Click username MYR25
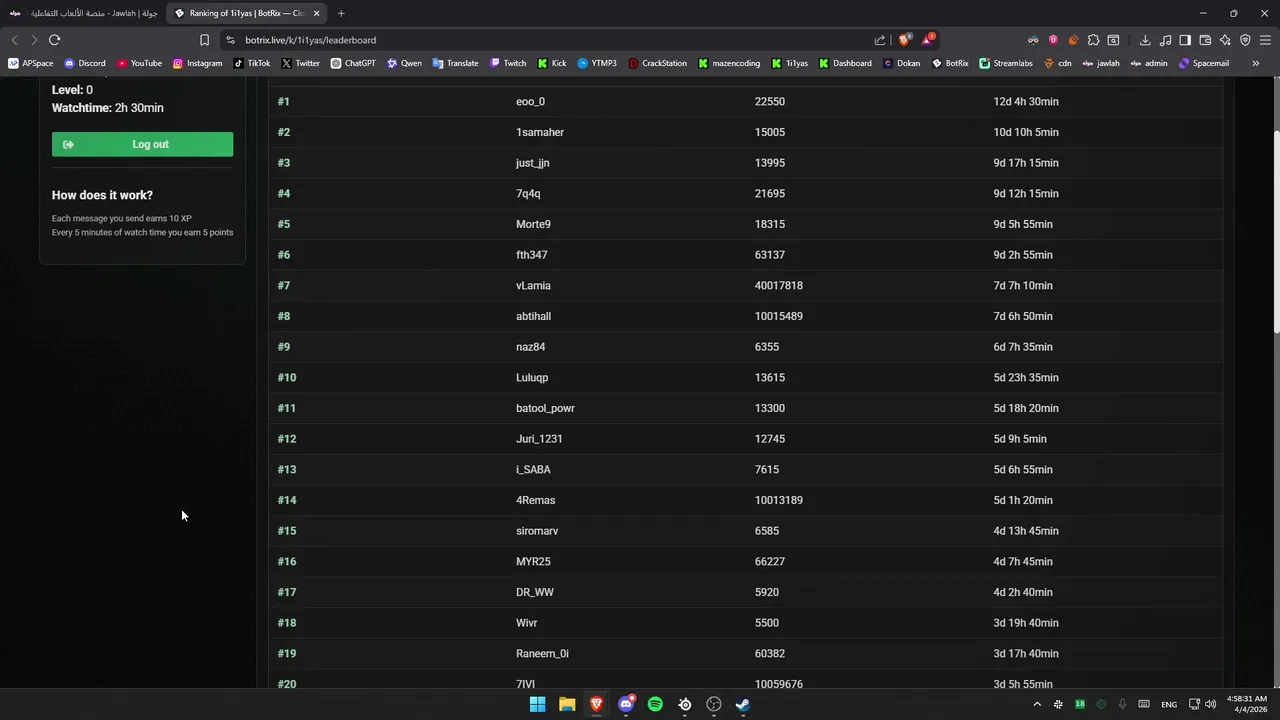 point(533,562)
